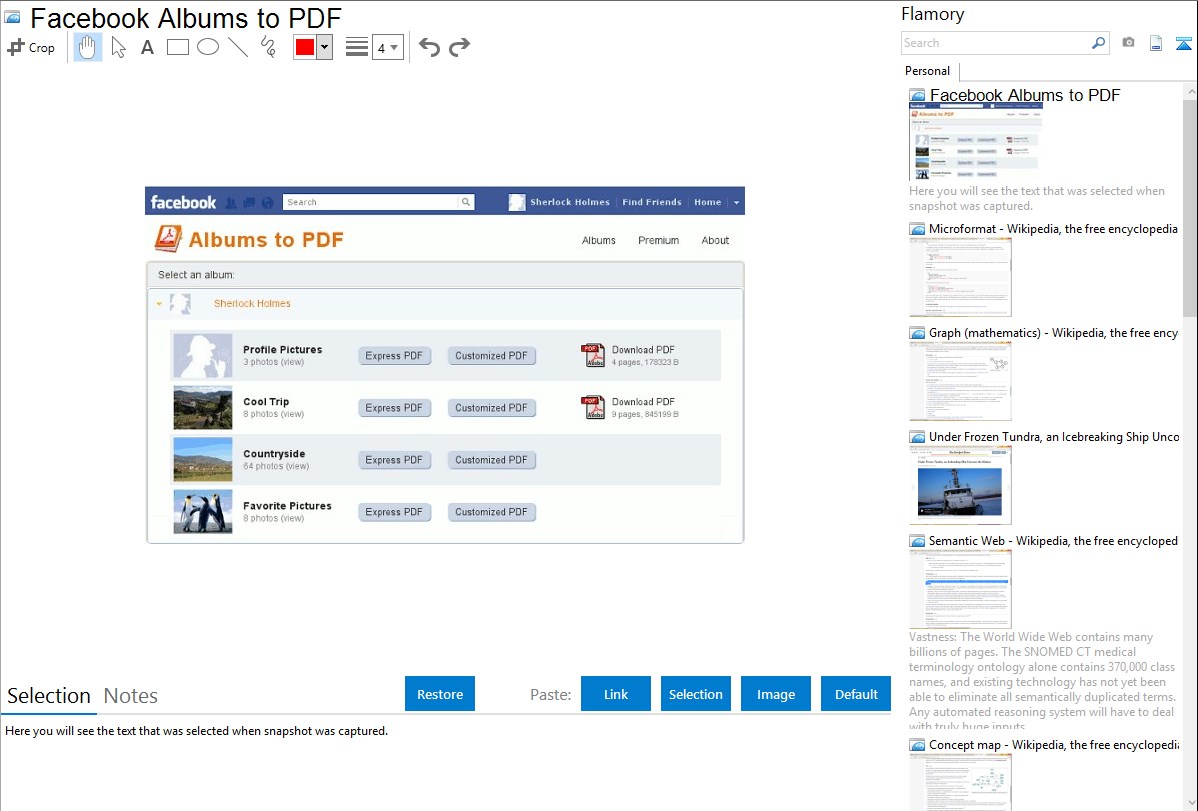The height and width of the screenshot is (811, 1198).
Task: Open the Albums menu item
Action: [x=598, y=240]
